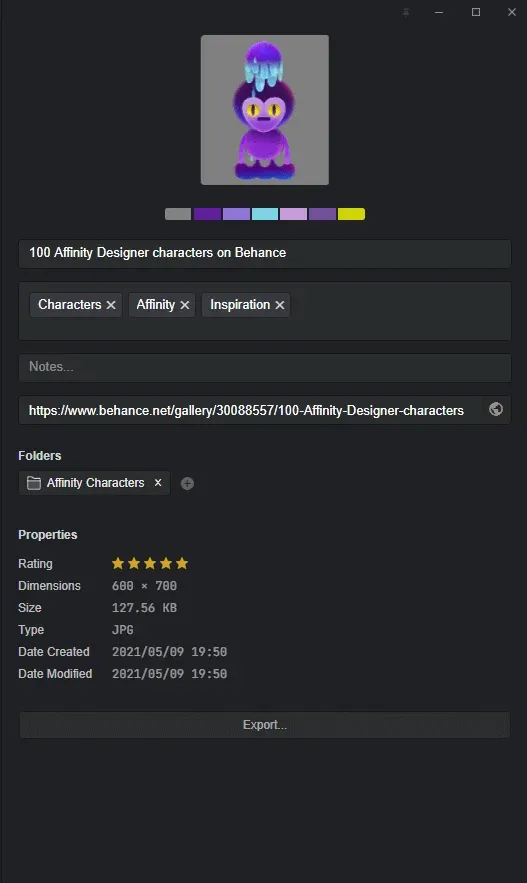The image size is (527, 883).
Task: Select the yellow color swatch
Action: click(351, 214)
